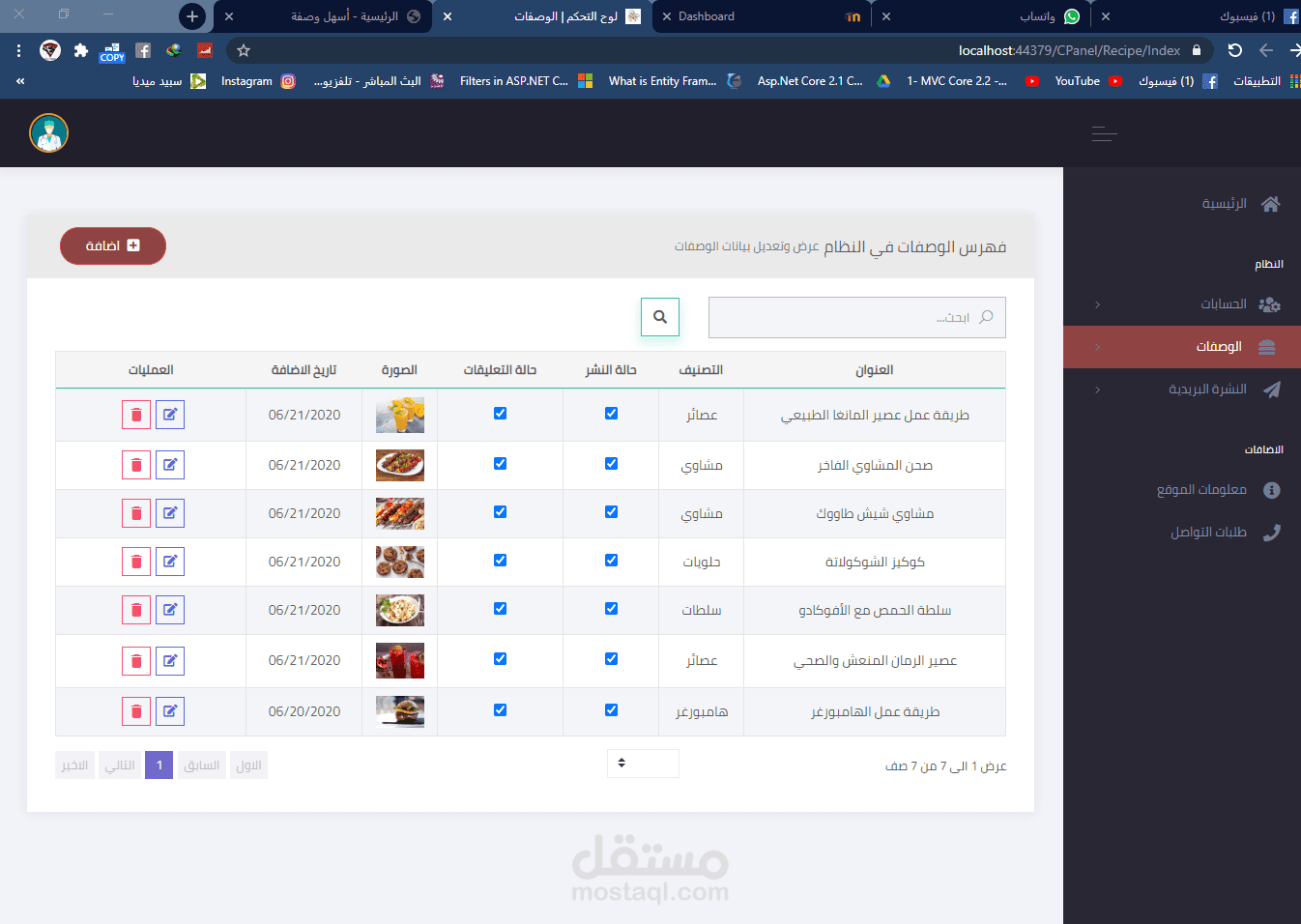Toggle the navbar hamburger menu icon
This screenshot has width=1301, height=924.
pyautogui.click(x=1104, y=134)
